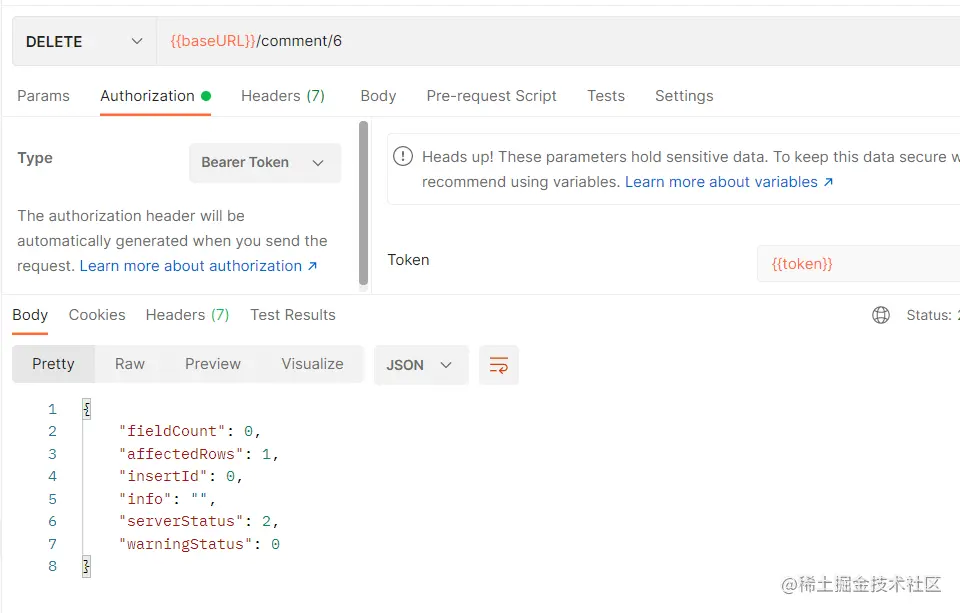960x613 pixels.
Task: Follow Learn more about authorization link
Action: (x=198, y=266)
